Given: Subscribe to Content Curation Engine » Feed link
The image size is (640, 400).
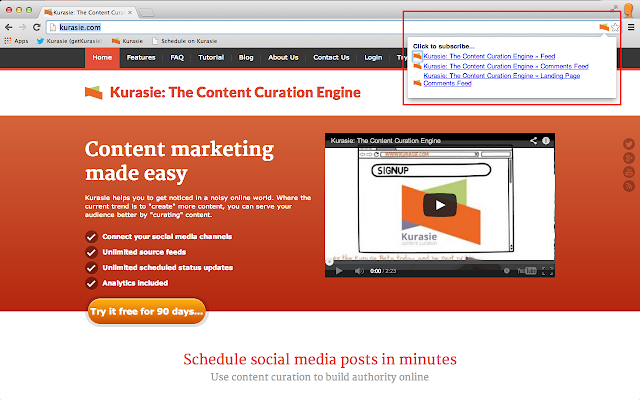Looking at the screenshot, I should click(489, 56).
